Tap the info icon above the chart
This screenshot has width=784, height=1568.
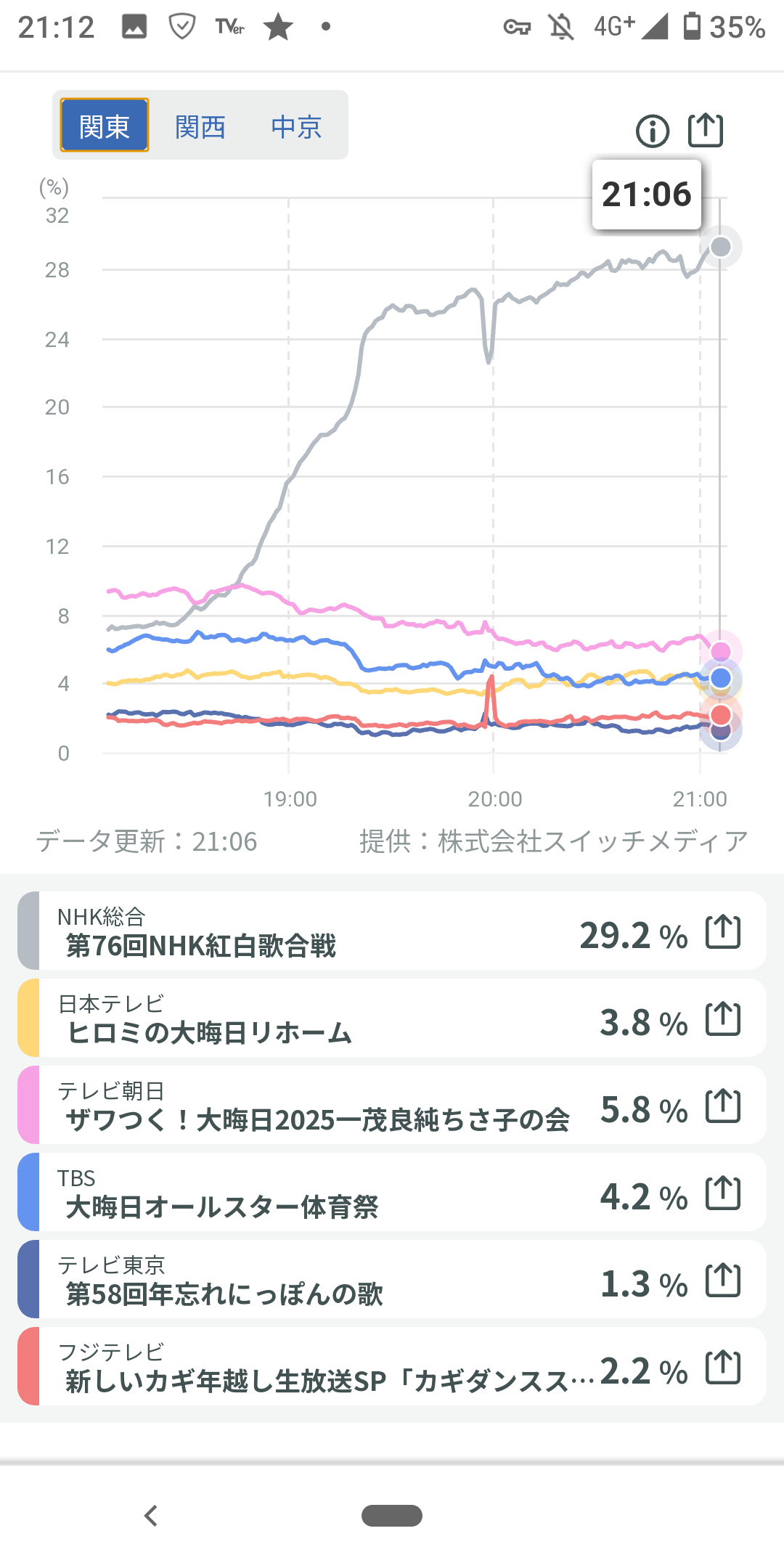click(652, 131)
